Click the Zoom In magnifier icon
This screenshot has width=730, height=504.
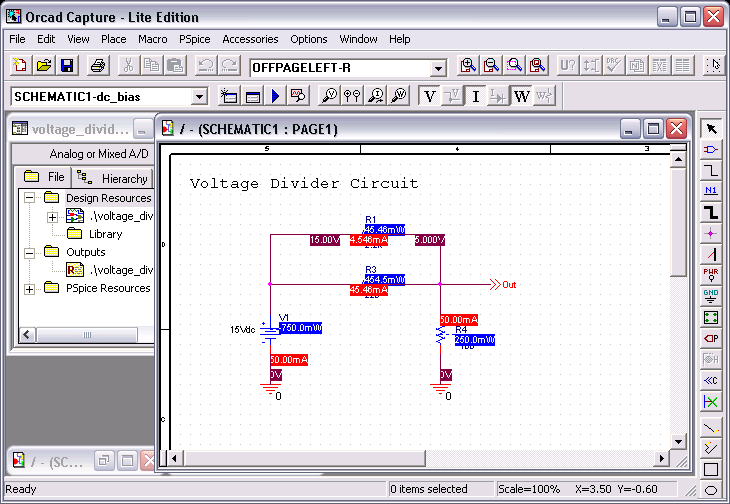(468, 66)
